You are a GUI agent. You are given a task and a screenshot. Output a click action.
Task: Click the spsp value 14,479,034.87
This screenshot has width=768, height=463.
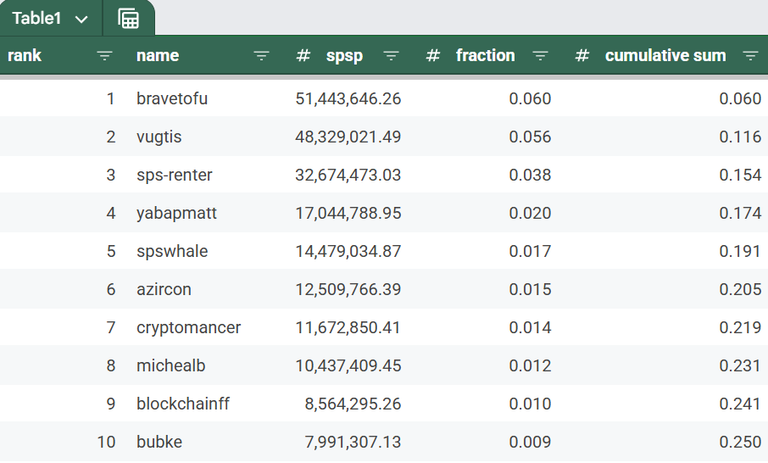(x=348, y=251)
